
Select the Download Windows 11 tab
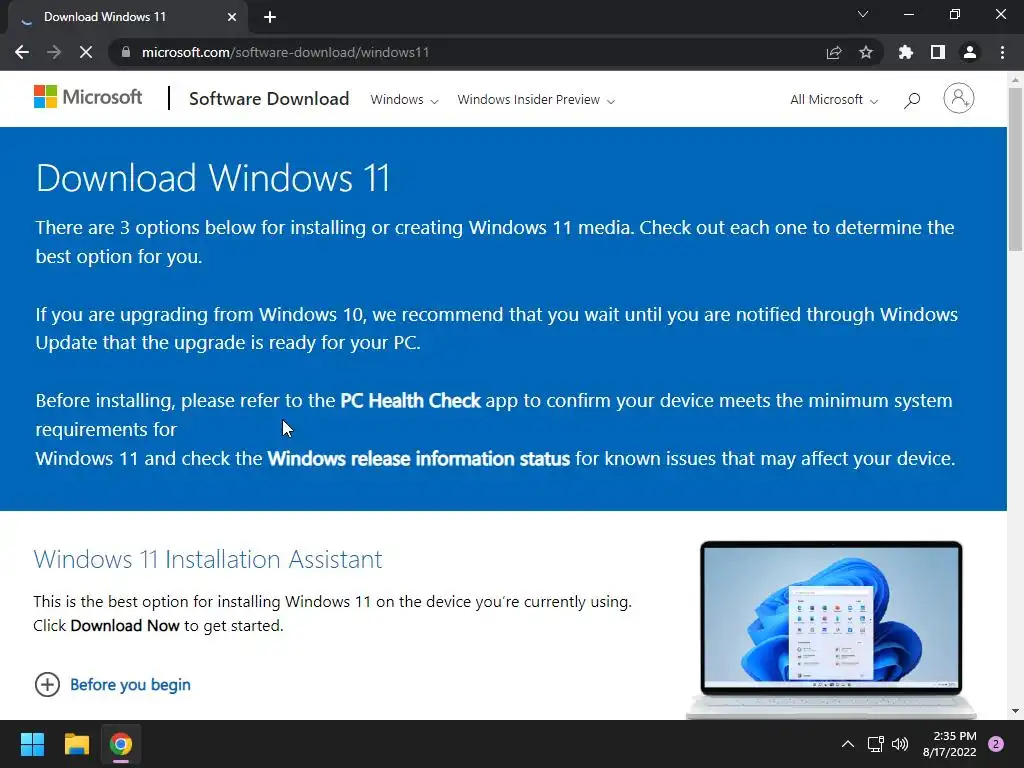pos(127,17)
